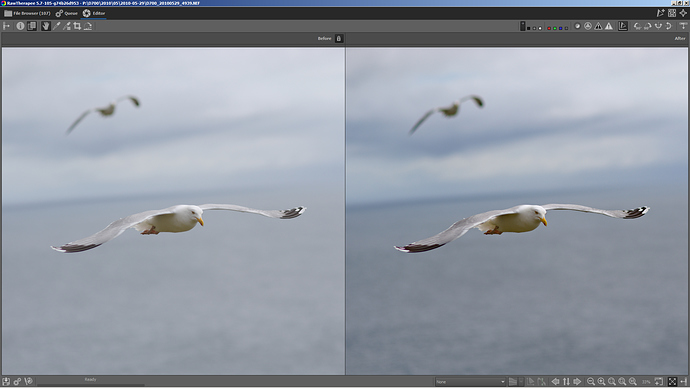This screenshot has width=690, height=388.
Task: Hide the right panel
Action: click(x=683, y=26)
